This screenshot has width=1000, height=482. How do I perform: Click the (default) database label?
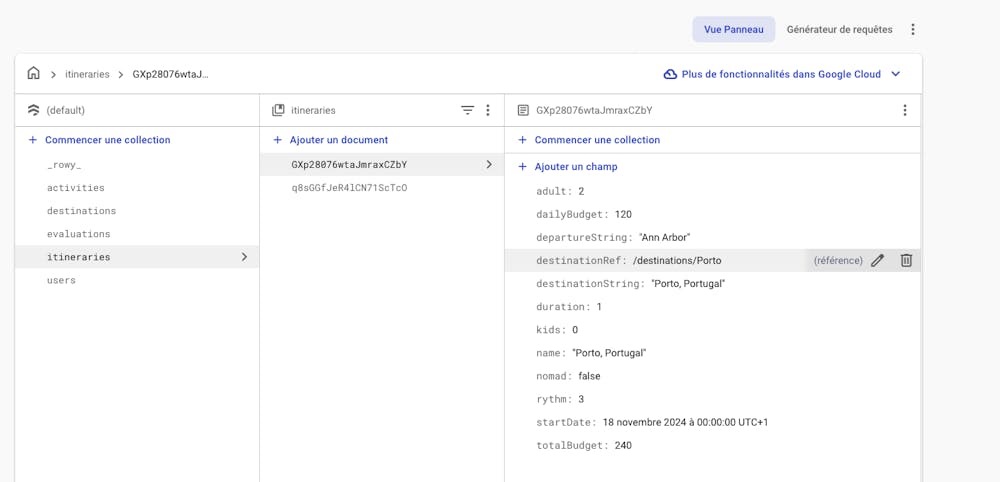coord(66,110)
